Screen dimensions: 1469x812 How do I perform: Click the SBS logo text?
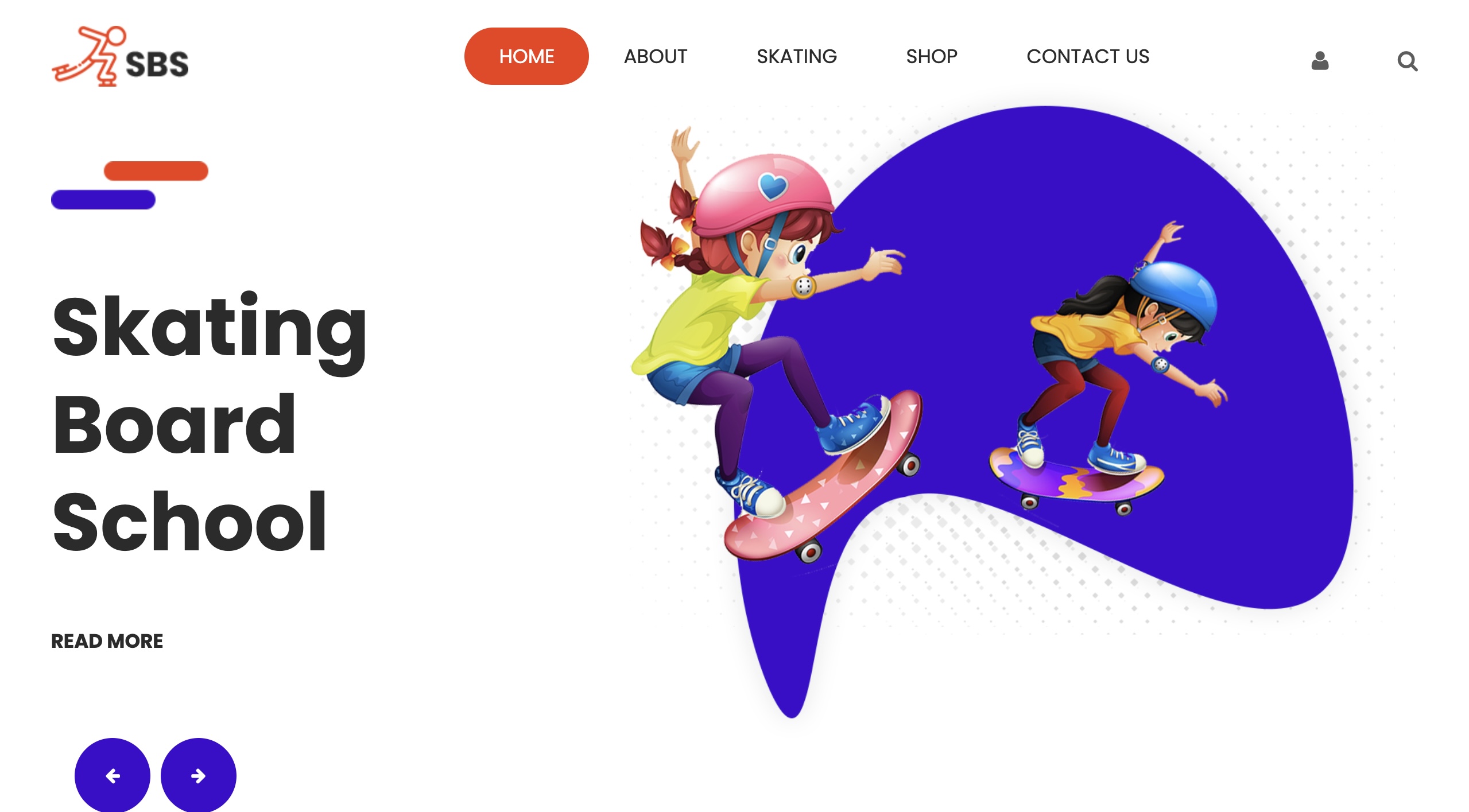coord(157,64)
